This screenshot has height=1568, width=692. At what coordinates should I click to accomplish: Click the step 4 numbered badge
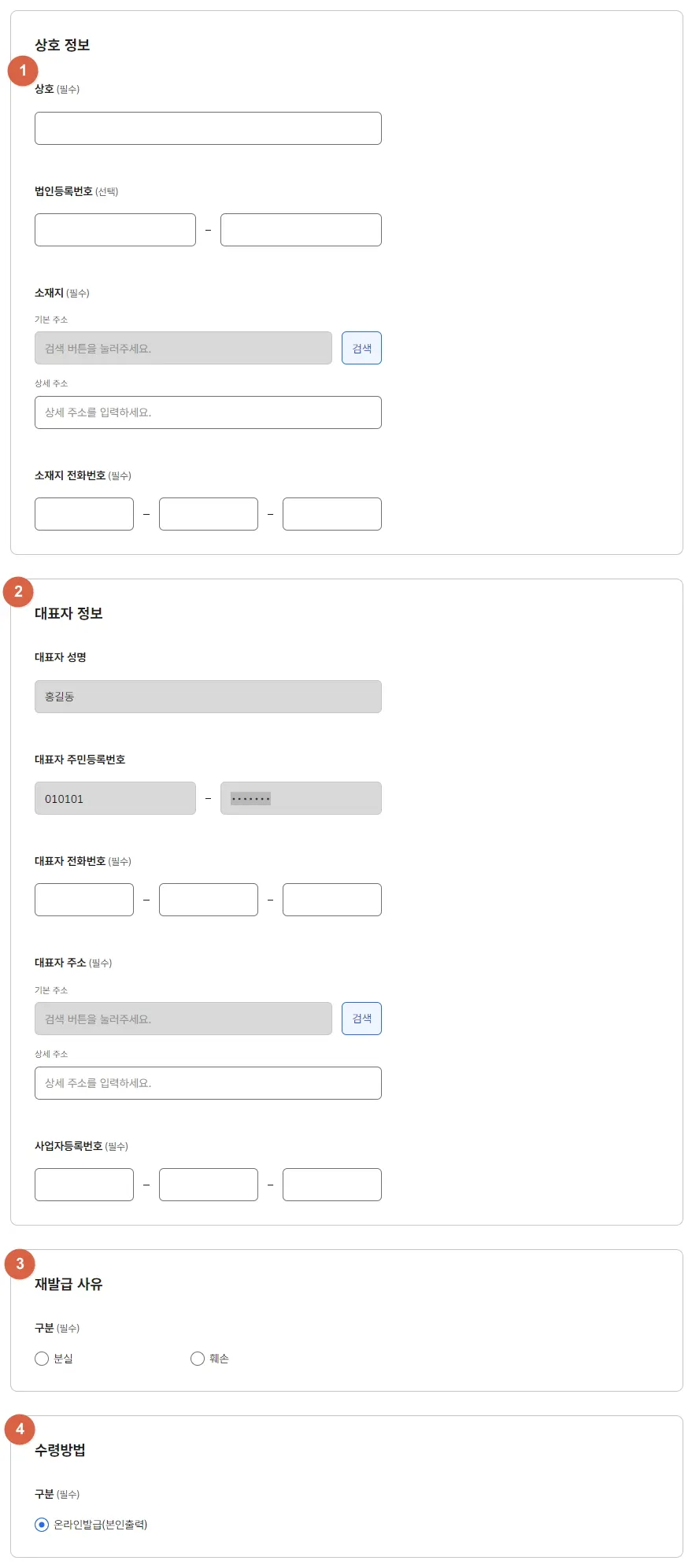pyautogui.click(x=20, y=1429)
